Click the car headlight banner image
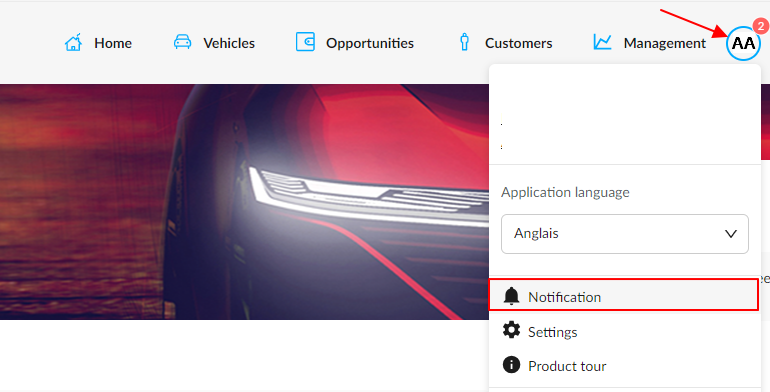Viewport: 770px width, 392px height. (244, 202)
